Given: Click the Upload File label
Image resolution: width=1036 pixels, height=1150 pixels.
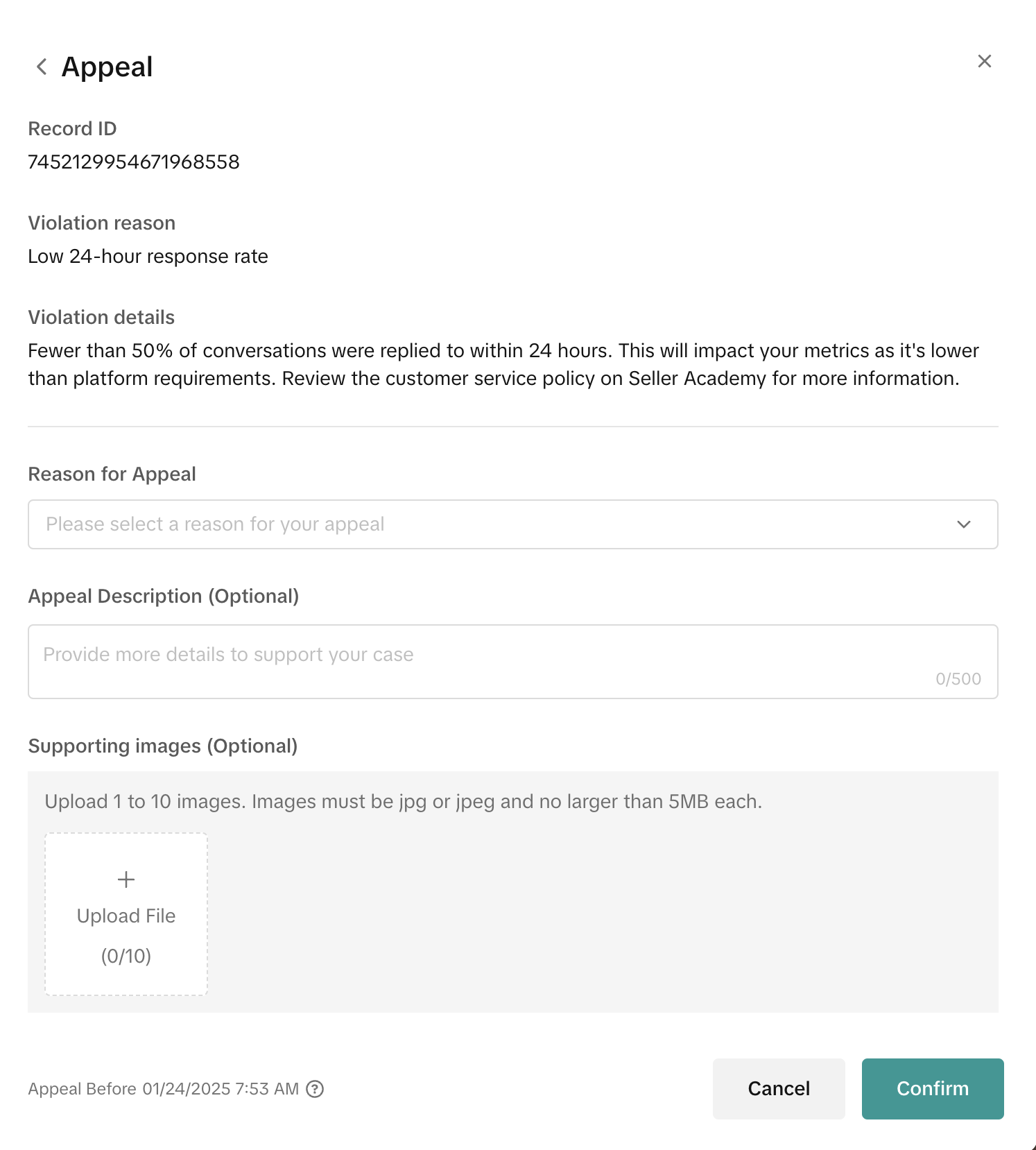Looking at the screenshot, I should (x=126, y=916).
